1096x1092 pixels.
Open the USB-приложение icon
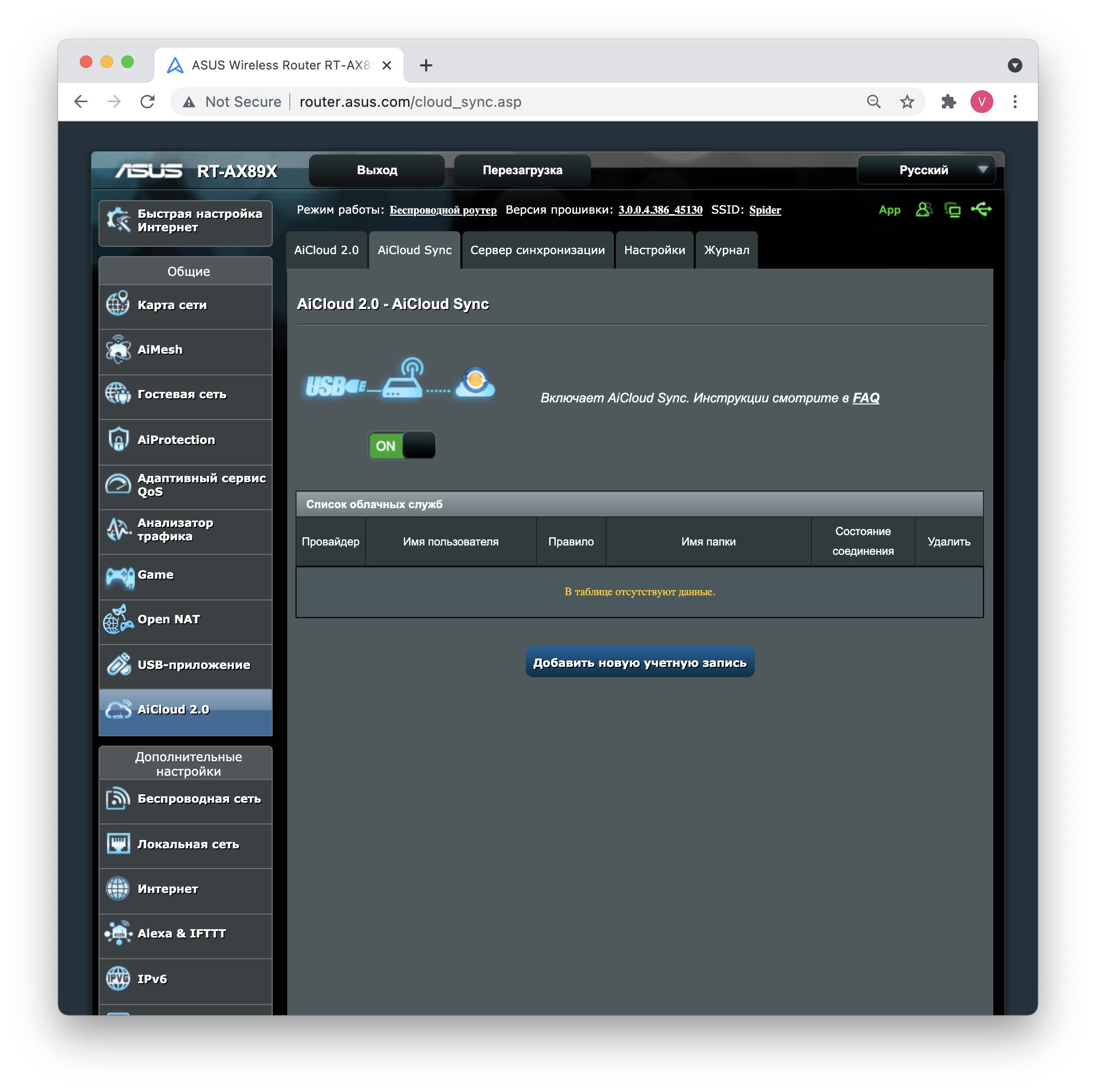(118, 664)
